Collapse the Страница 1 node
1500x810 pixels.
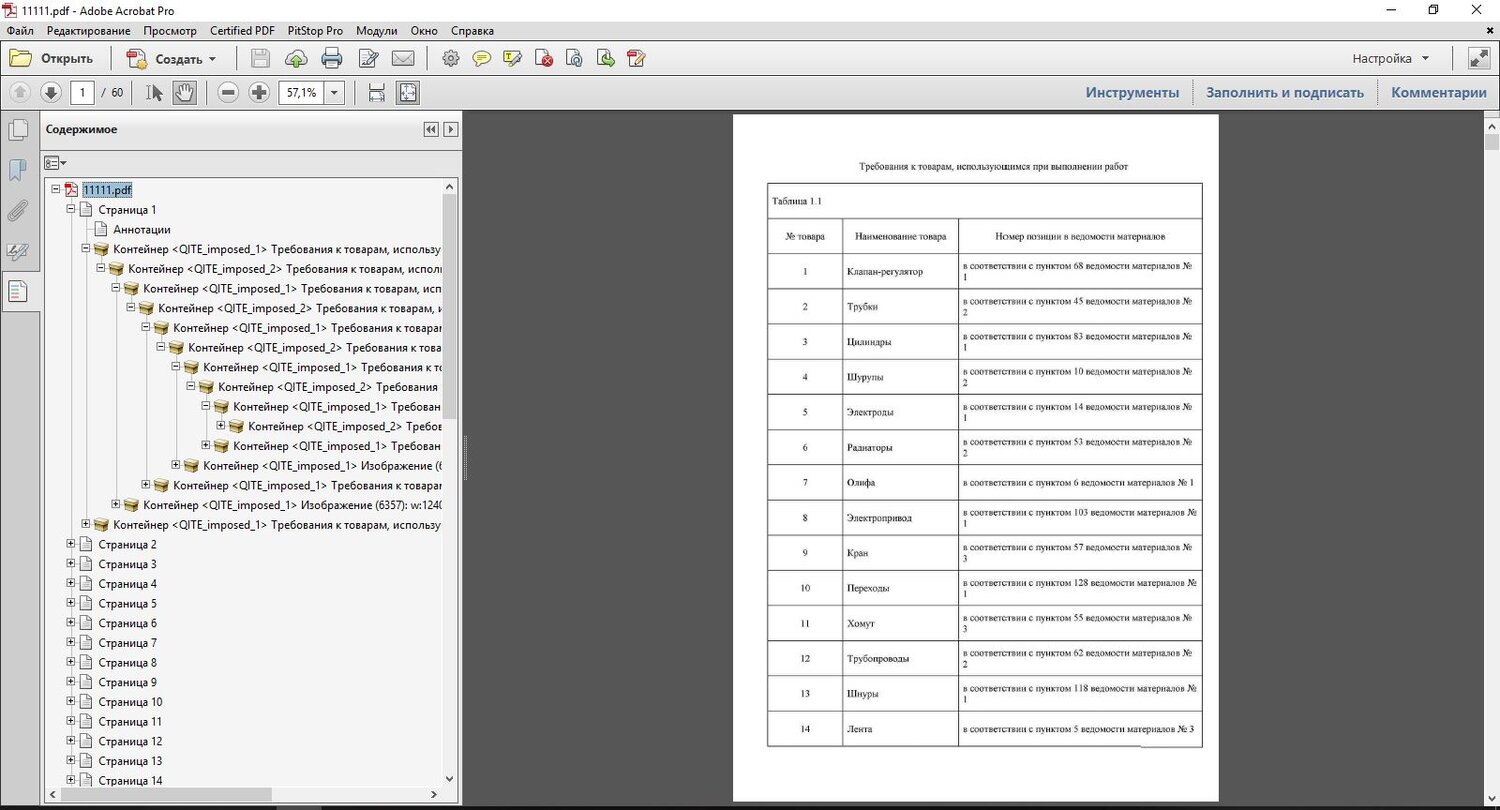pos(71,210)
